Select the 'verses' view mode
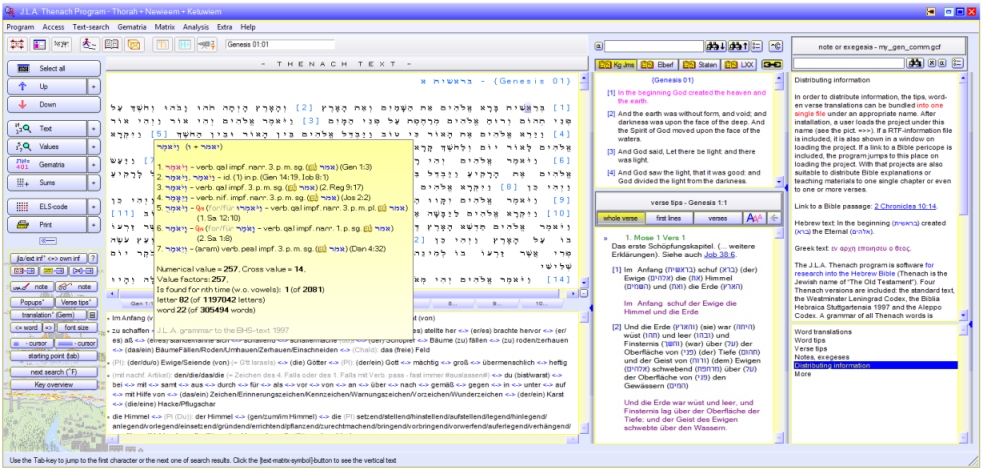This screenshot has width=983, height=470. pos(717,218)
